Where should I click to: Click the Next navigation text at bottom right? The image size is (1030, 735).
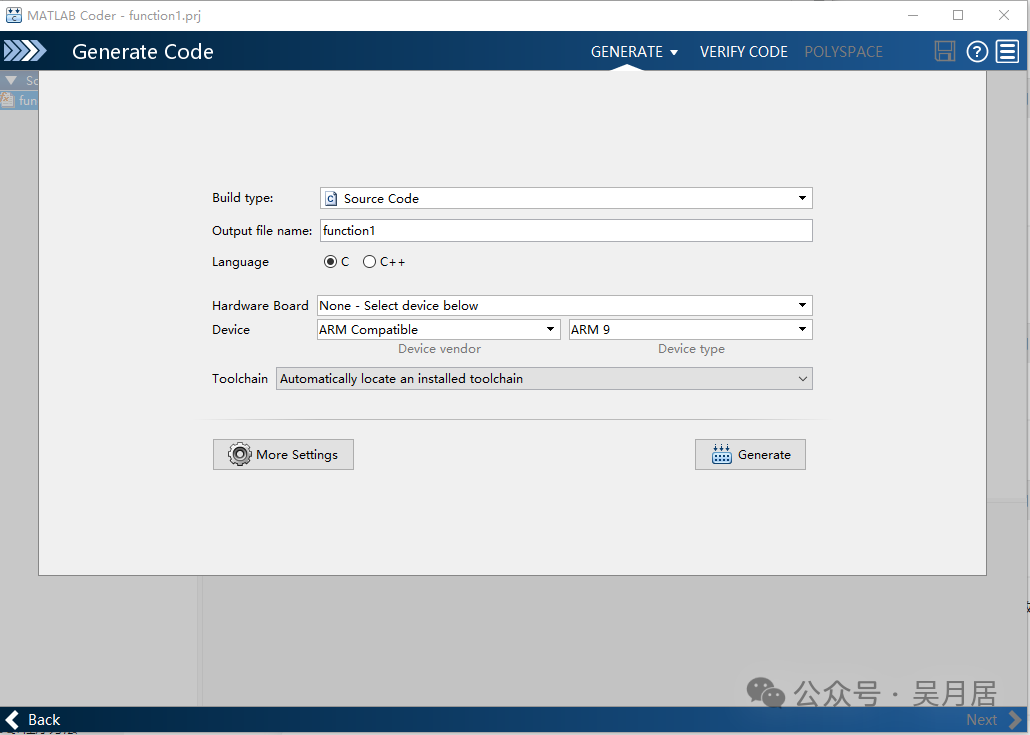click(x=981, y=720)
